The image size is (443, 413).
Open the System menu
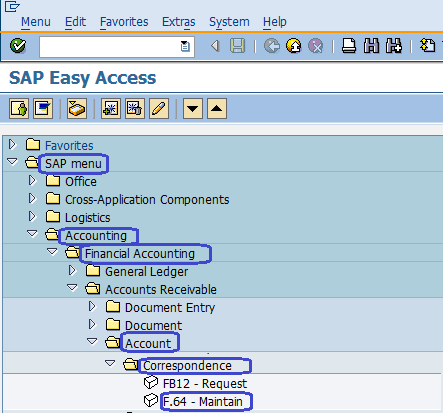point(229,22)
